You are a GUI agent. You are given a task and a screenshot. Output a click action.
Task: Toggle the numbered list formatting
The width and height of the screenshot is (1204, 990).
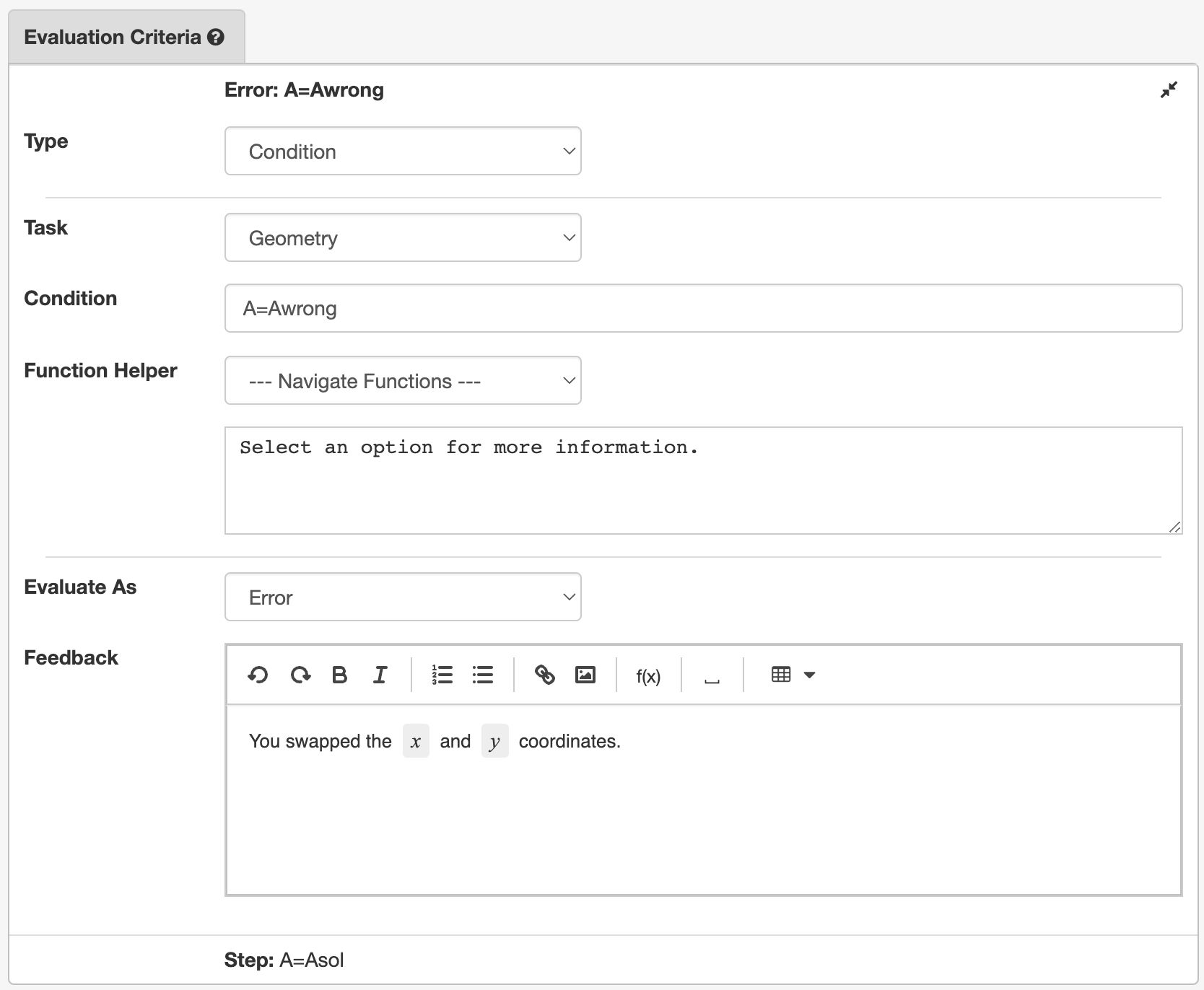click(x=442, y=675)
